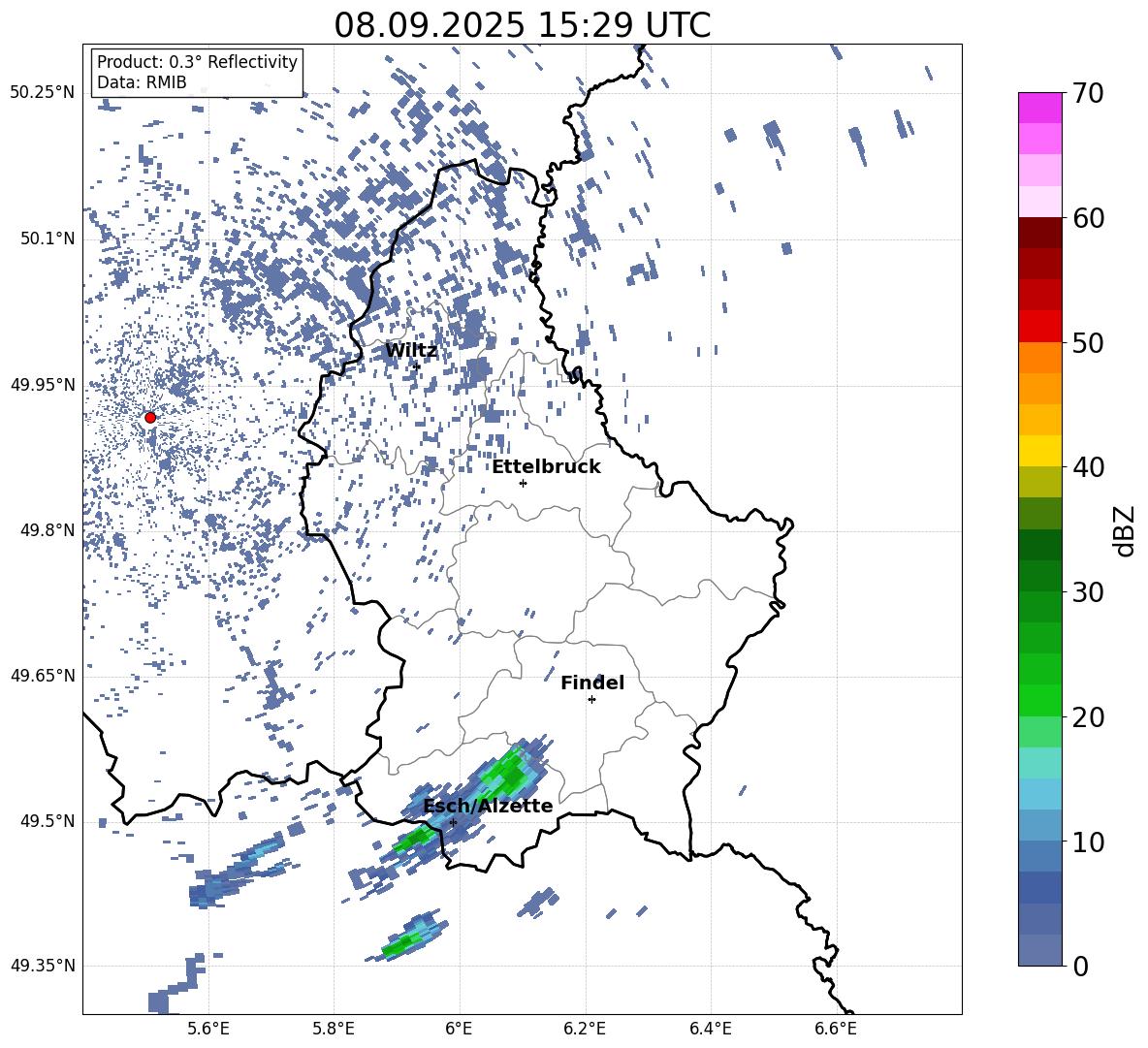Click the Findel city label
The image size is (1148, 1048).
point(592,683)
